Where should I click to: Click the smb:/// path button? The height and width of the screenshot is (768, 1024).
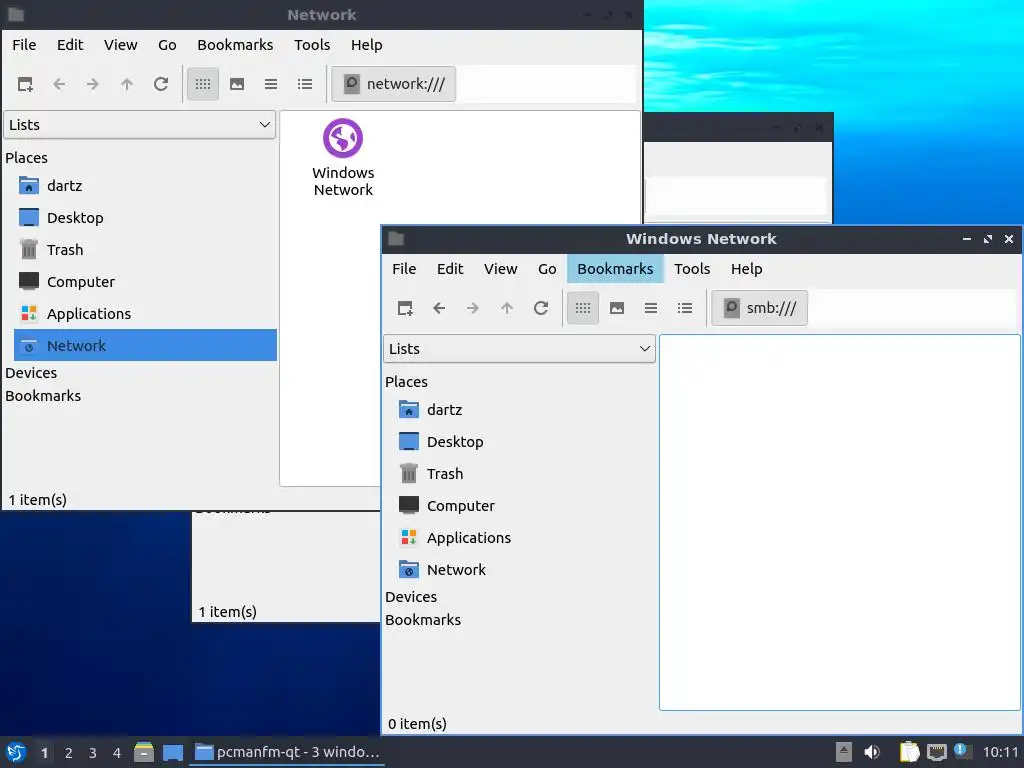[760, 308]
